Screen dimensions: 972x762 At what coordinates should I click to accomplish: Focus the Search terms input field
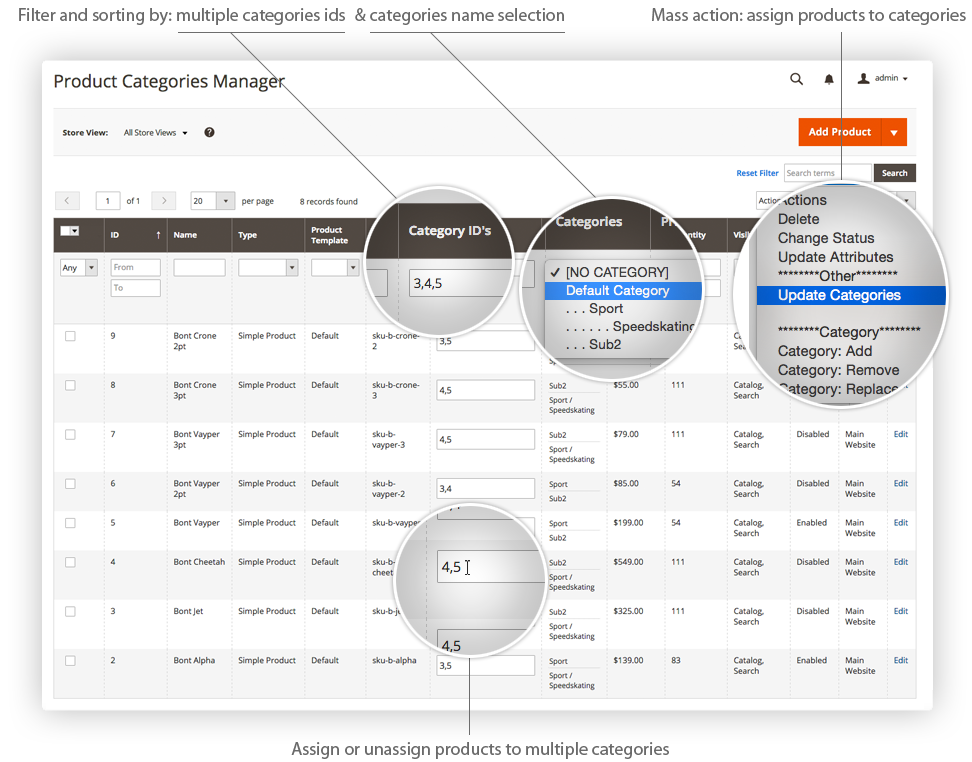click(828, 173)
